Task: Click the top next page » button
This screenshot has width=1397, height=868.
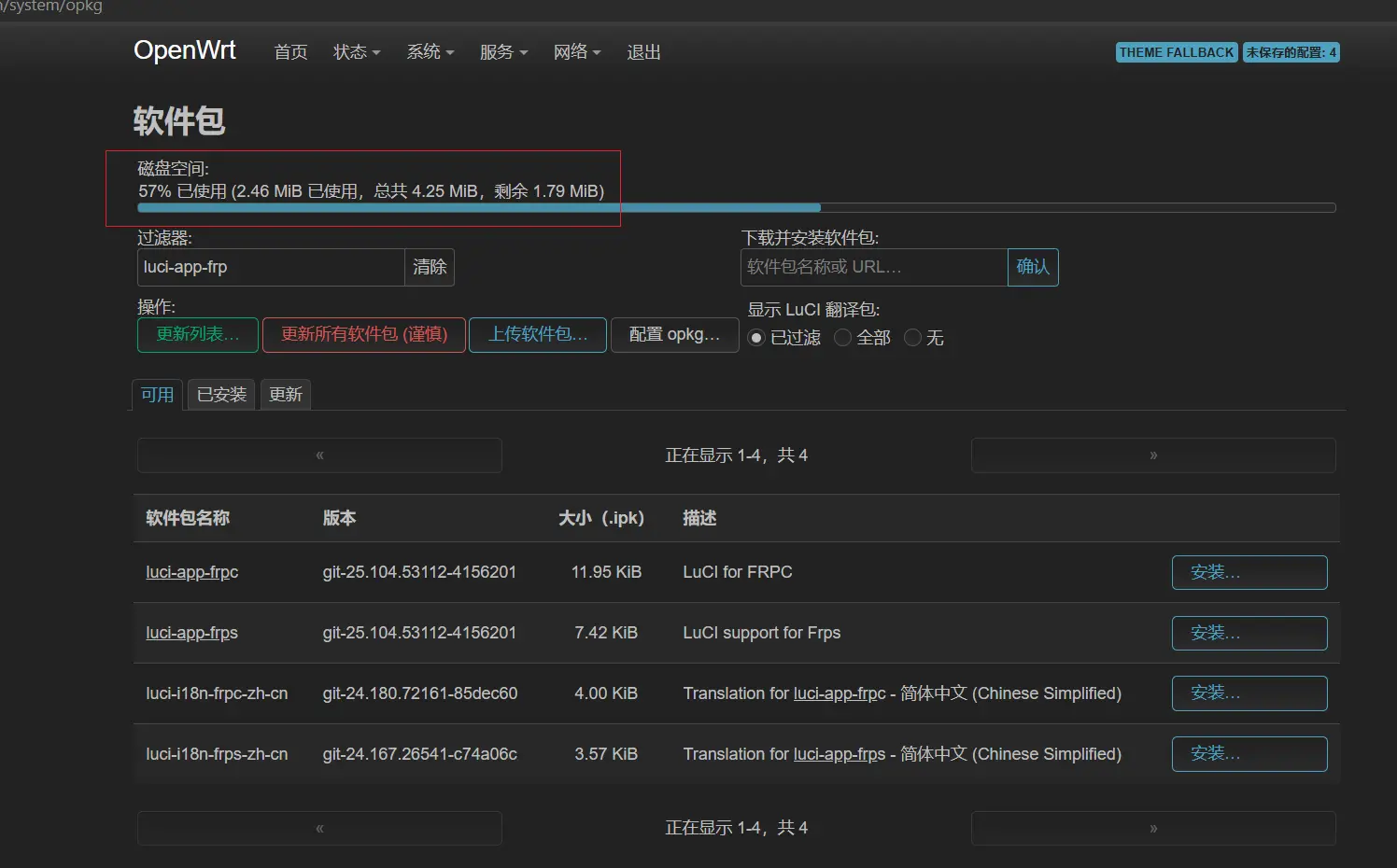Action: tap(1153, 455)
